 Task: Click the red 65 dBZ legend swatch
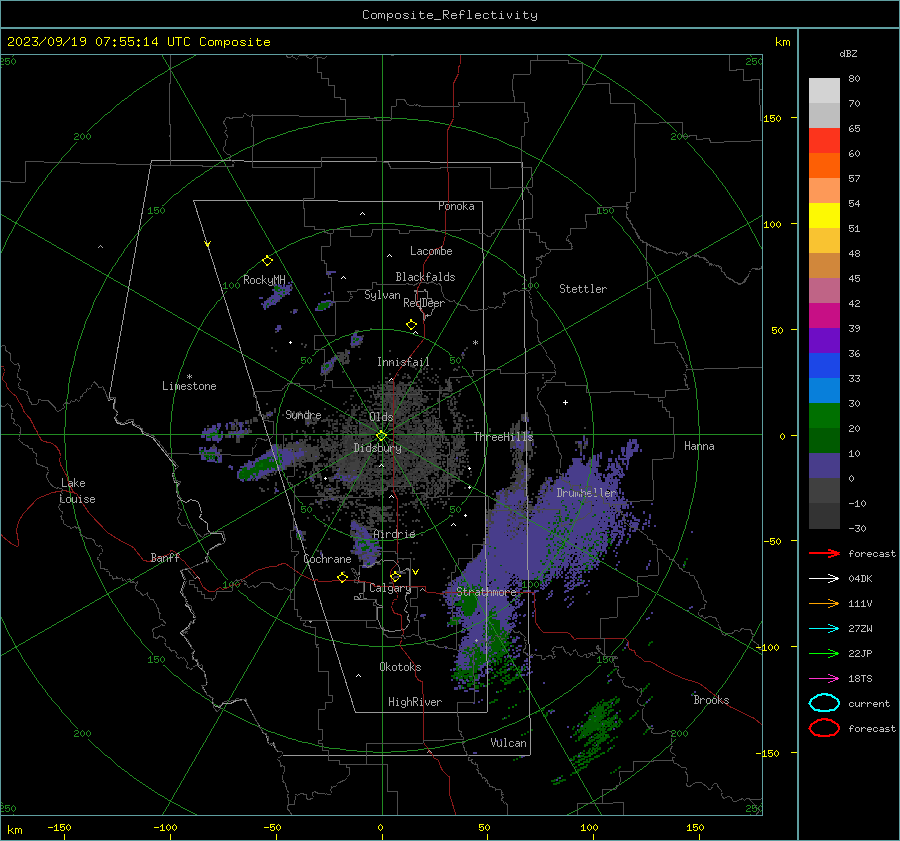(824, 140)
